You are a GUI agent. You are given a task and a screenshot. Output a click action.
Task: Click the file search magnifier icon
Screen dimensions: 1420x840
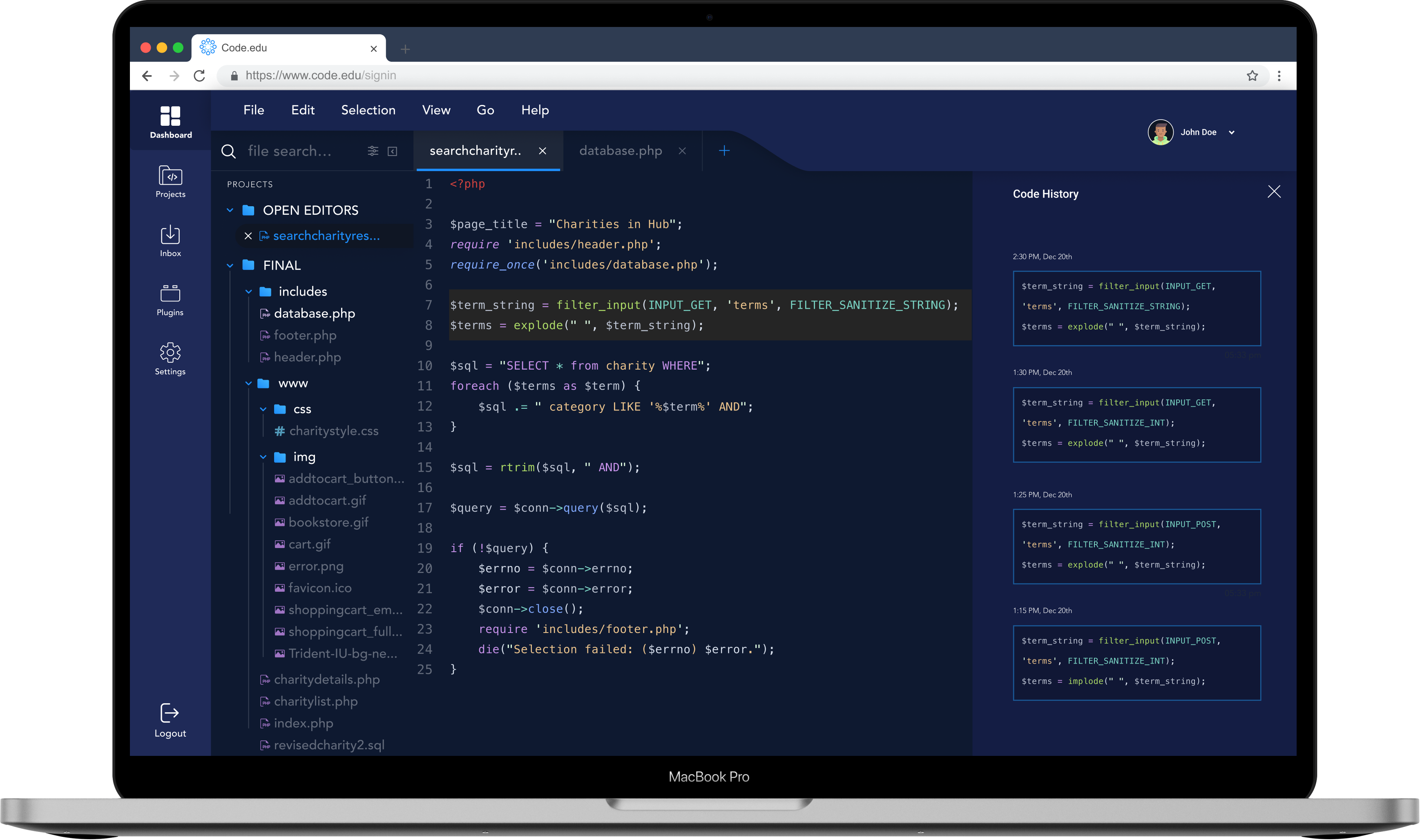pos(228,151)
